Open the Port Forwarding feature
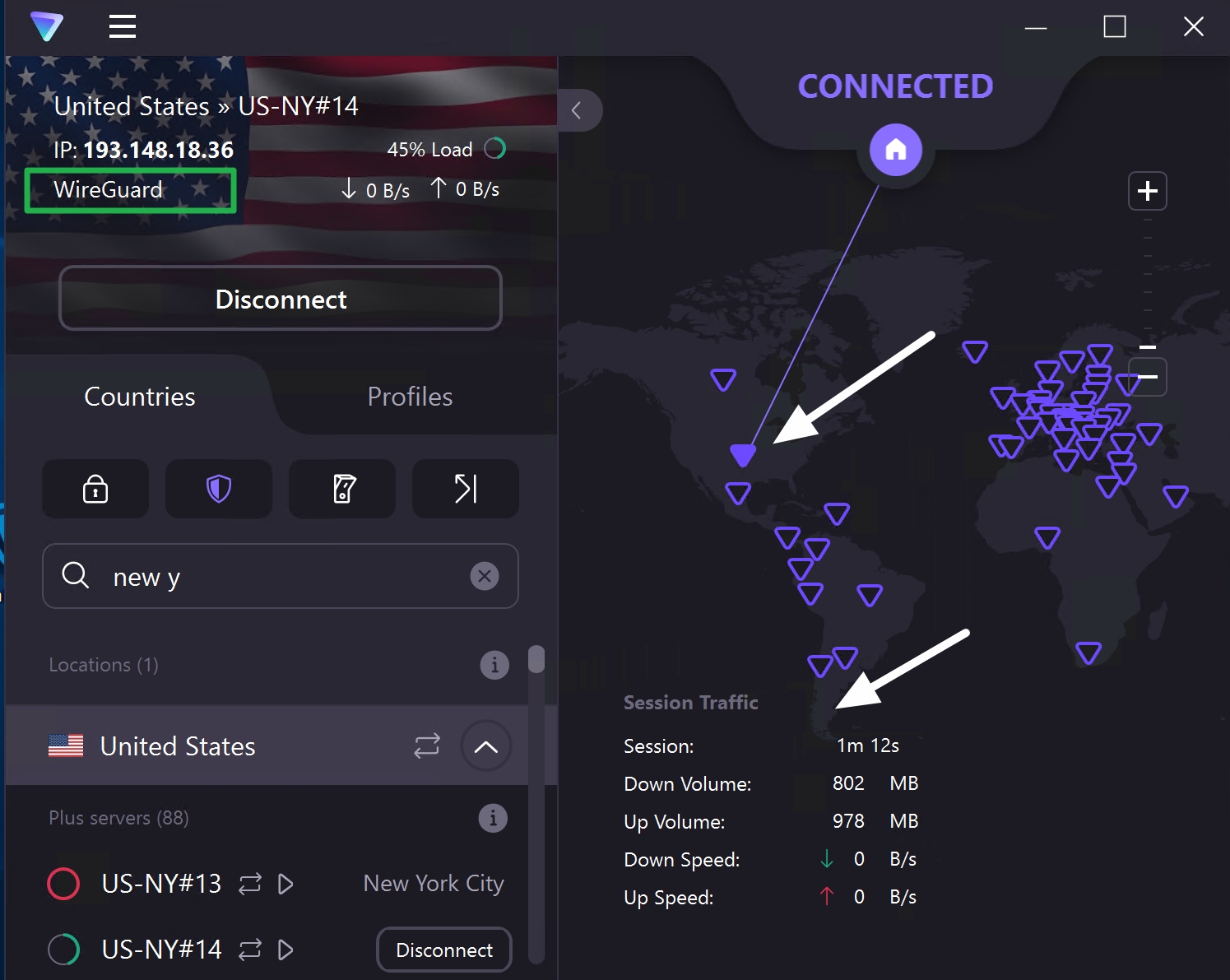 pyautogui.click(x=465, y=489)
